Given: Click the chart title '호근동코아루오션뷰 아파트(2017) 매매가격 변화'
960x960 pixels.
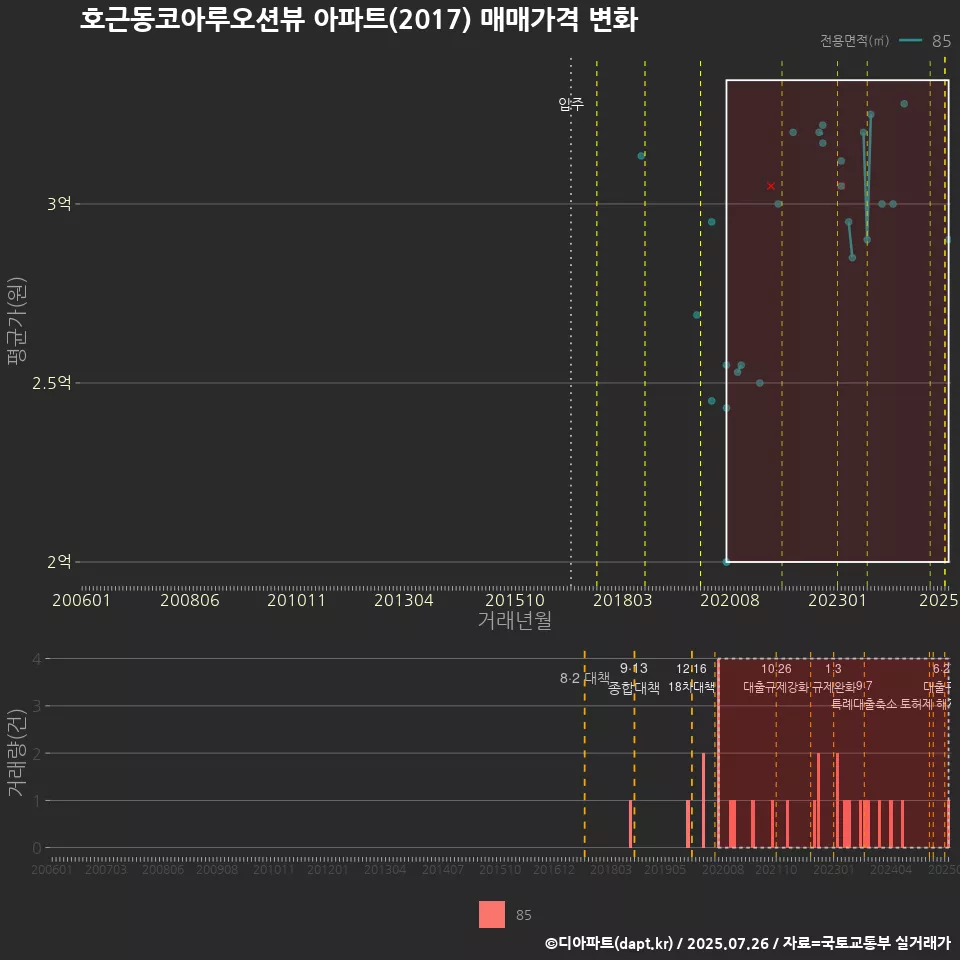Looking at the screenshot, I should coord(359,19).
